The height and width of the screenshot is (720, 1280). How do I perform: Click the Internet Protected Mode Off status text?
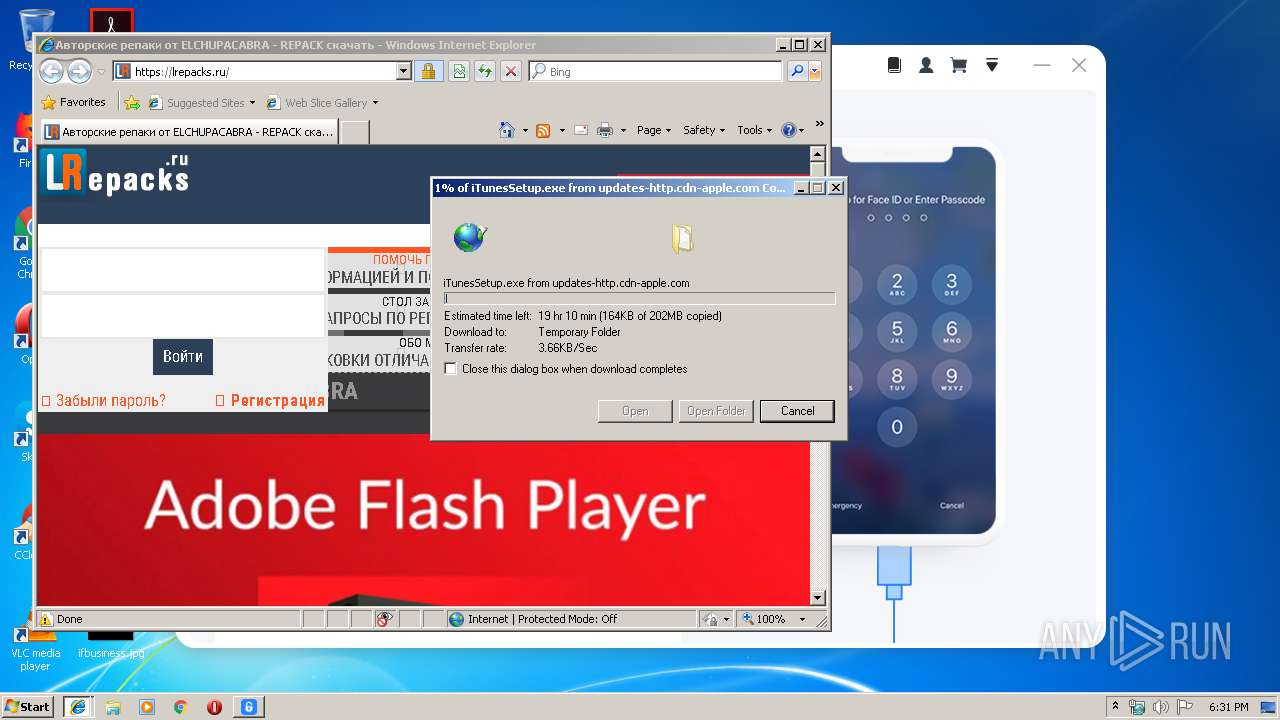coord(542,619)
